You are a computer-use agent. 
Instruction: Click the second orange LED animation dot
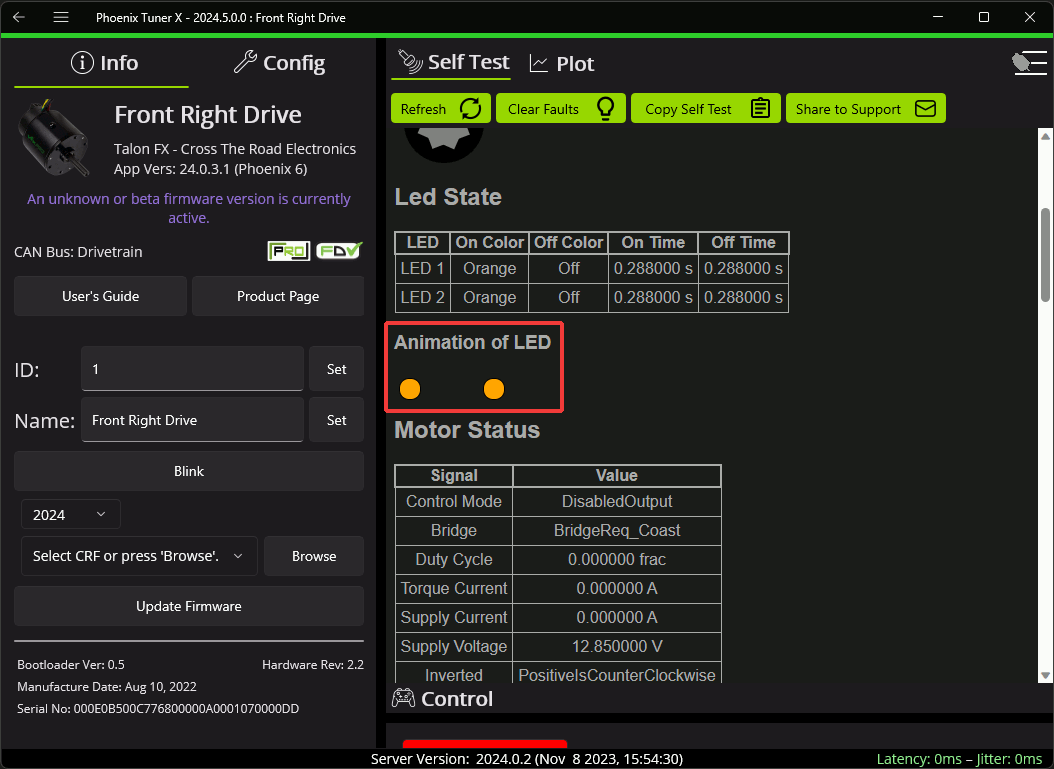click(x=494, y=389)
